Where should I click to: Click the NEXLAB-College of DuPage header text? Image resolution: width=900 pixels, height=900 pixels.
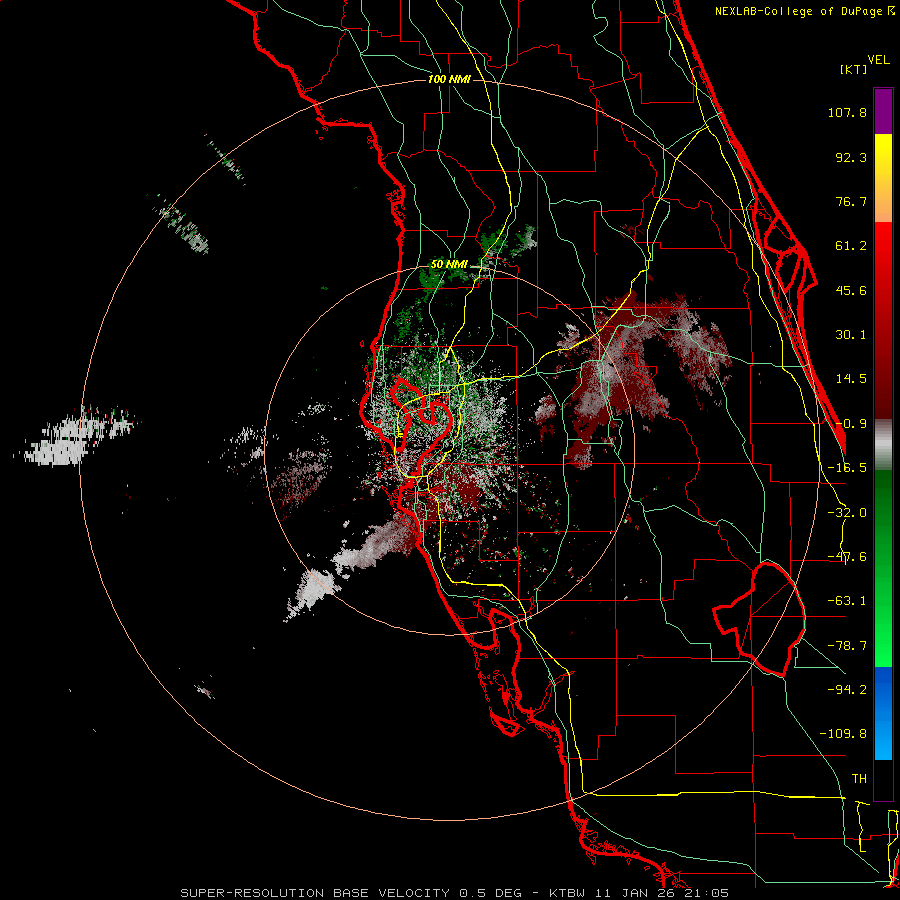[805, 11]
